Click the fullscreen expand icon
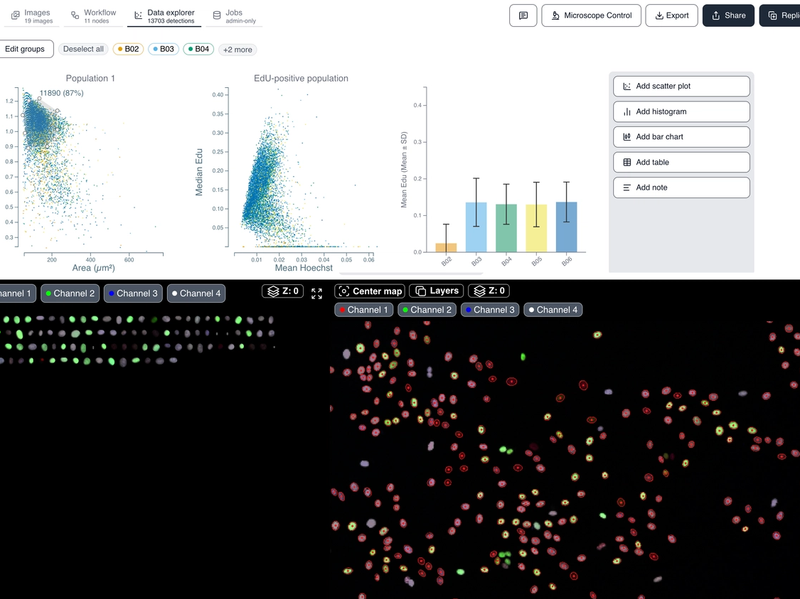Image resolution: width=800 pixels, height=599 pixels. 317,293
